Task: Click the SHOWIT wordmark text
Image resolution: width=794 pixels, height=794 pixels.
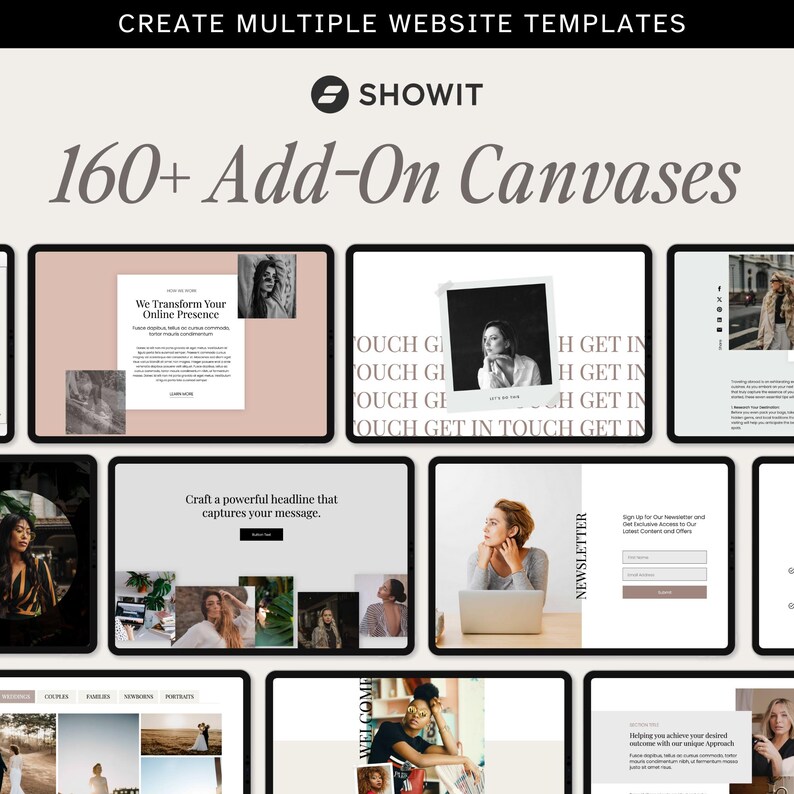Action: pyautogui.click(x=421, y=95)
